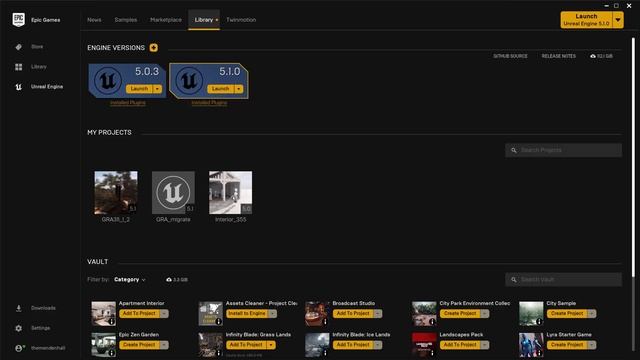Expand Broadcast Studio button dropdown arrow

pos(378,313)
